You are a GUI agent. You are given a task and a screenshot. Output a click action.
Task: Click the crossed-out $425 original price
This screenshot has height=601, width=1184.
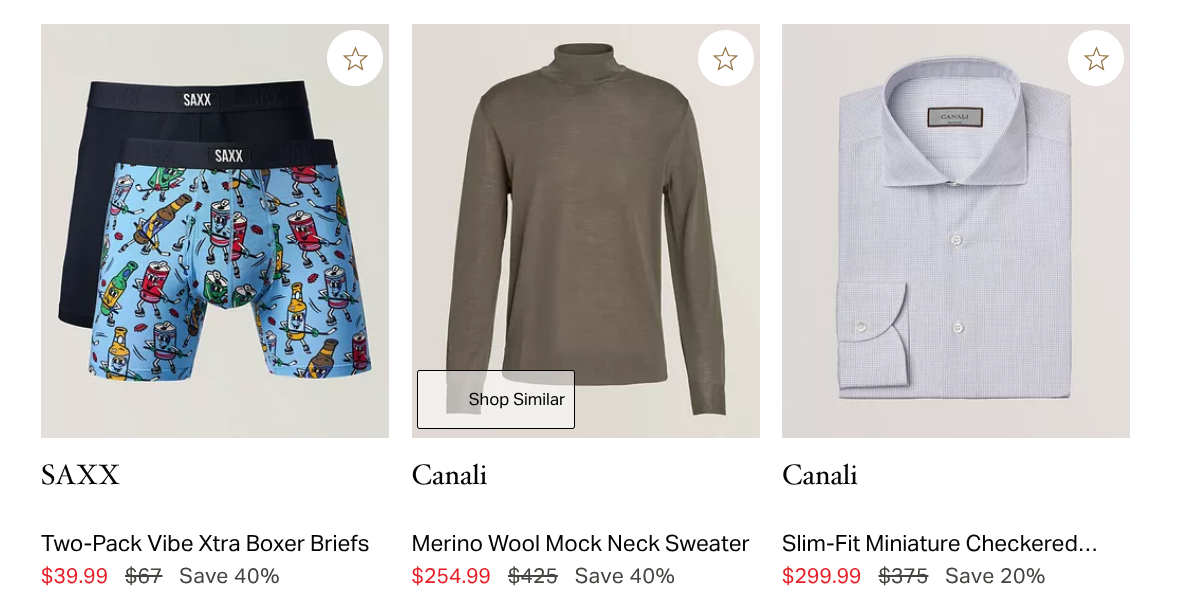(533, 576)
